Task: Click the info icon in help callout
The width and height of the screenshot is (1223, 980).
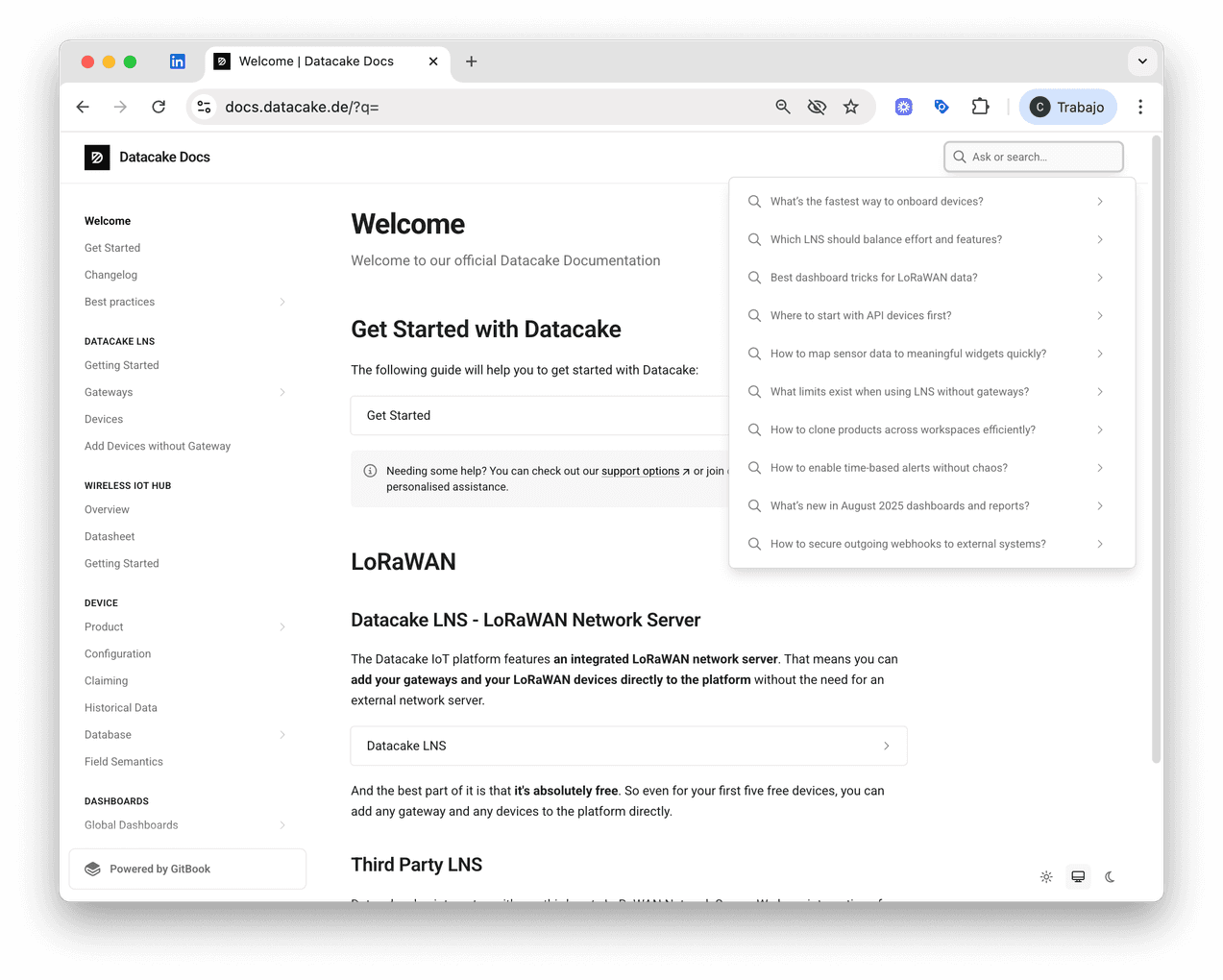Action: pyautogui.click(x=370, y=471)
